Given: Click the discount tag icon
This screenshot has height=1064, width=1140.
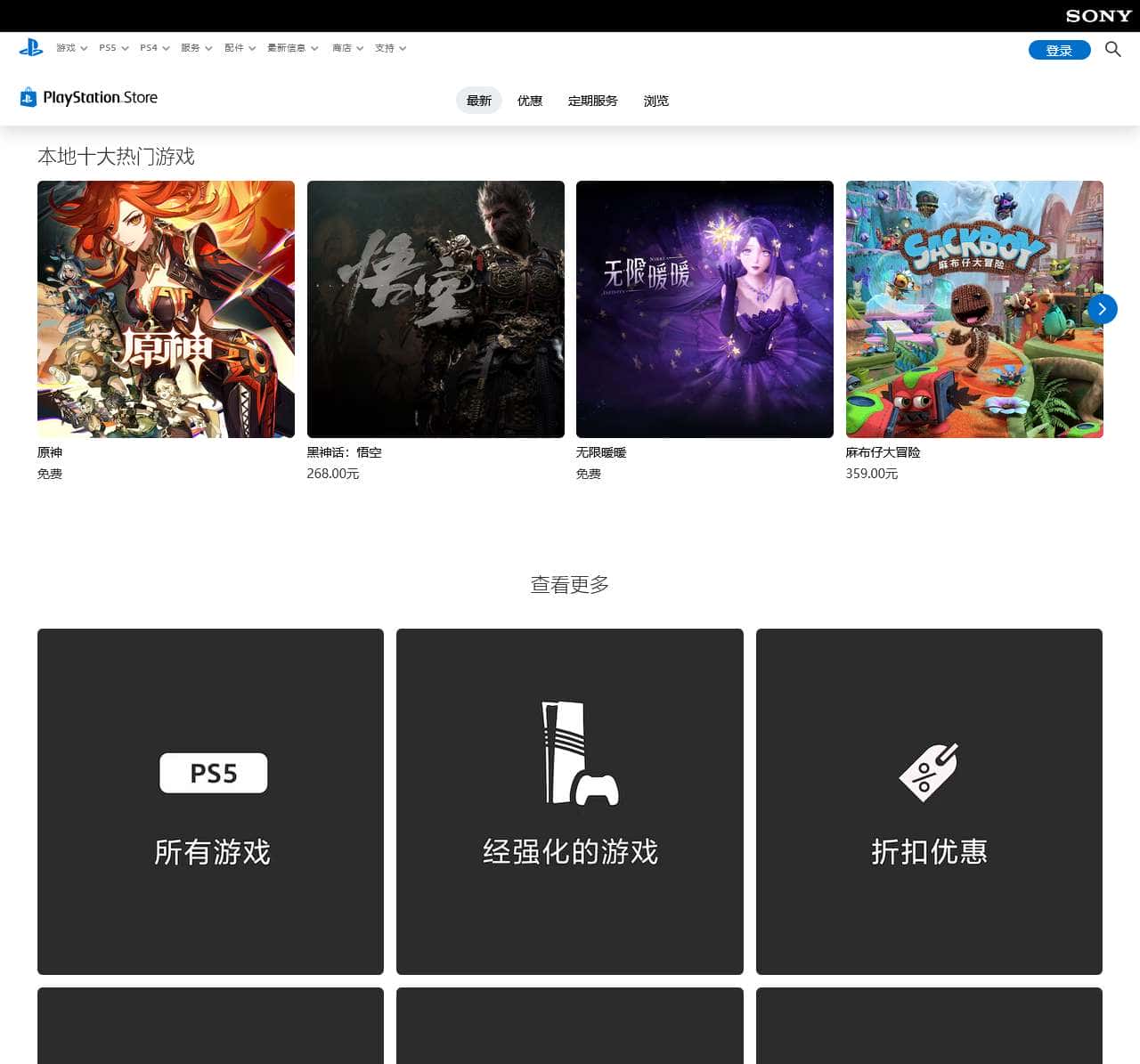Looking at the screenshot, I should 929,771.
